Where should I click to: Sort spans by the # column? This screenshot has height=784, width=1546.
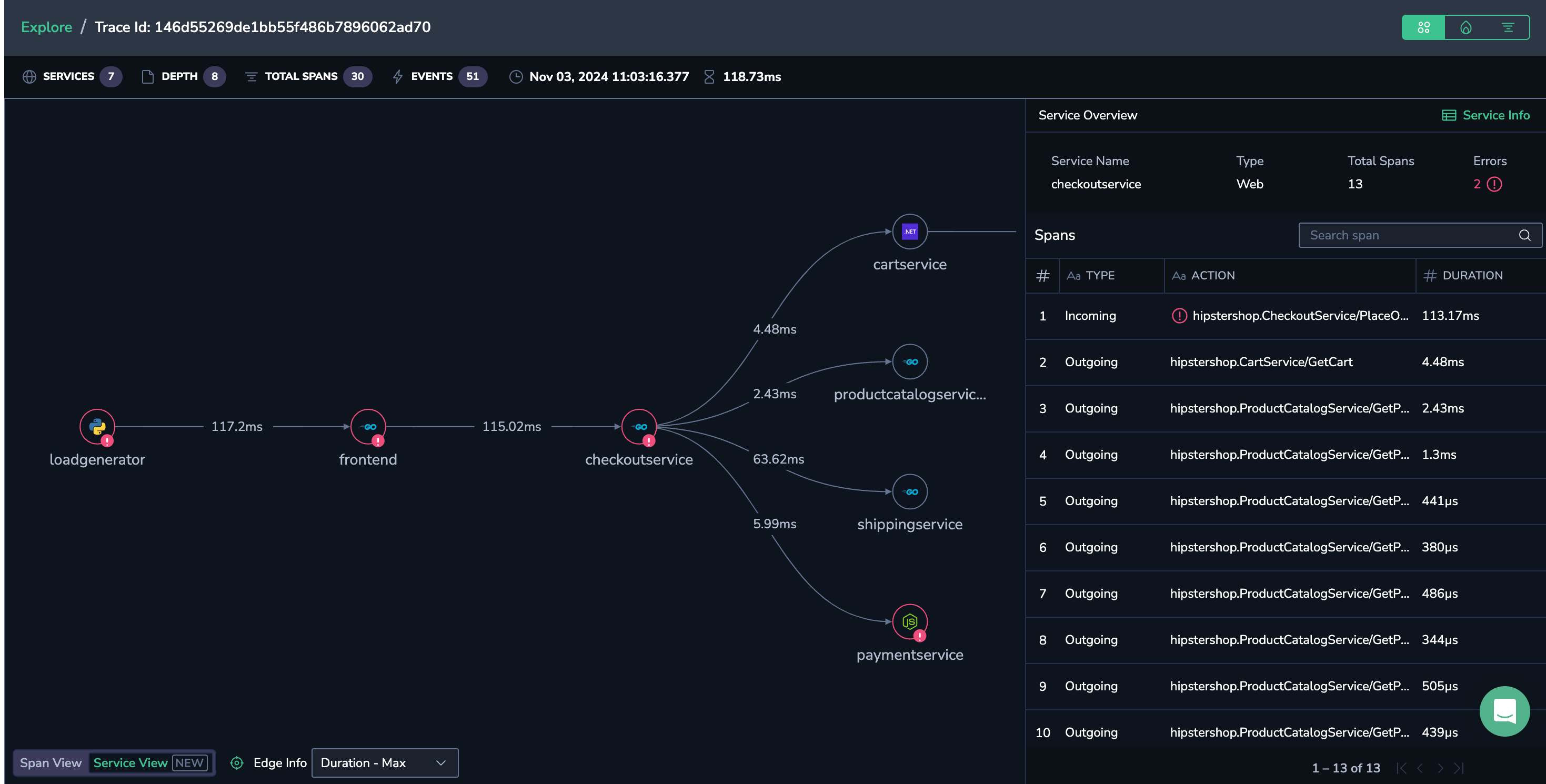[x=1042, y=276]
